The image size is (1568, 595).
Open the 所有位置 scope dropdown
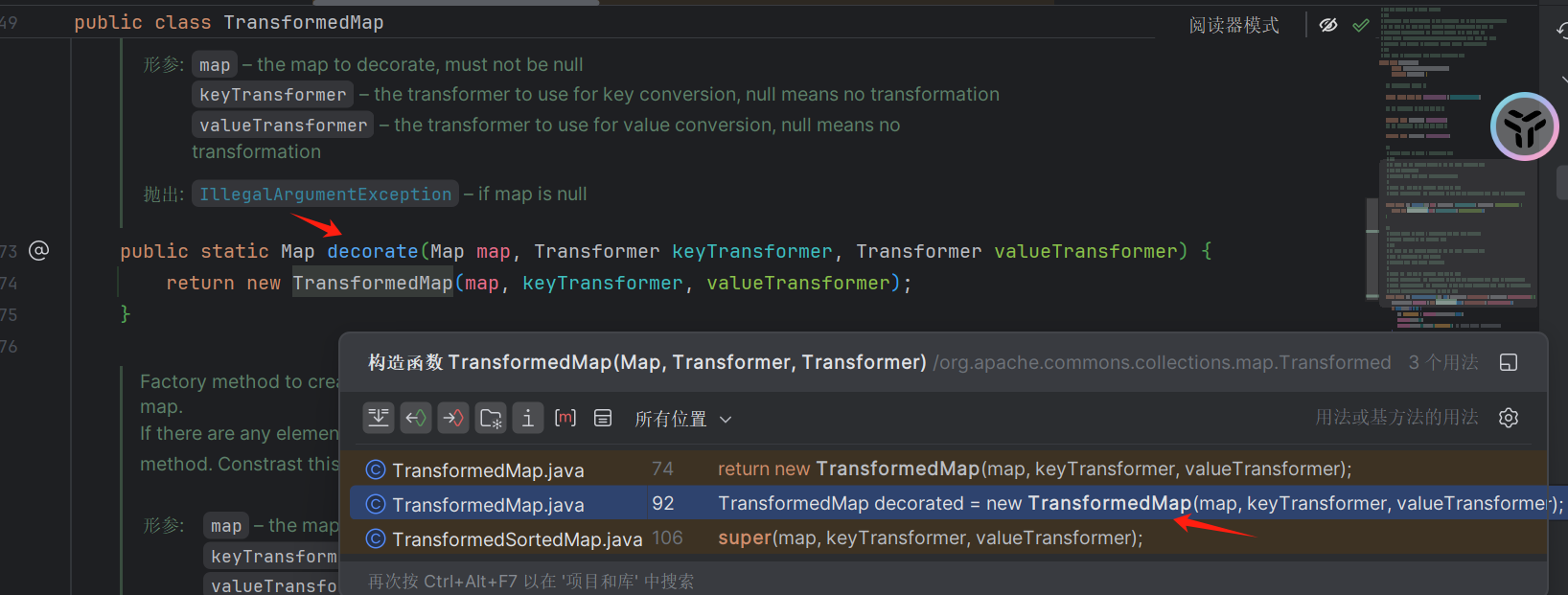tap(682, 419)
